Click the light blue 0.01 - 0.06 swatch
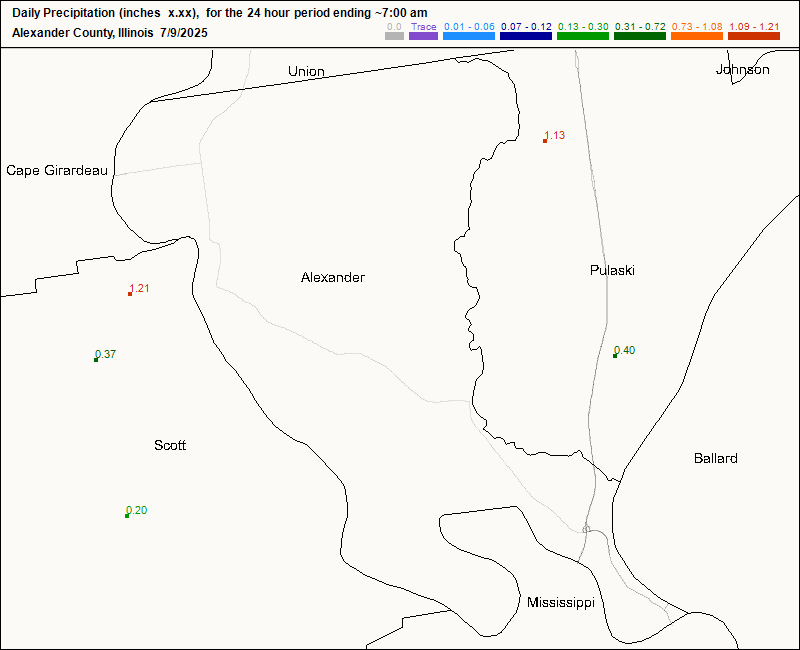This screenshot has height=650, width=800. [x=469, y=36]
